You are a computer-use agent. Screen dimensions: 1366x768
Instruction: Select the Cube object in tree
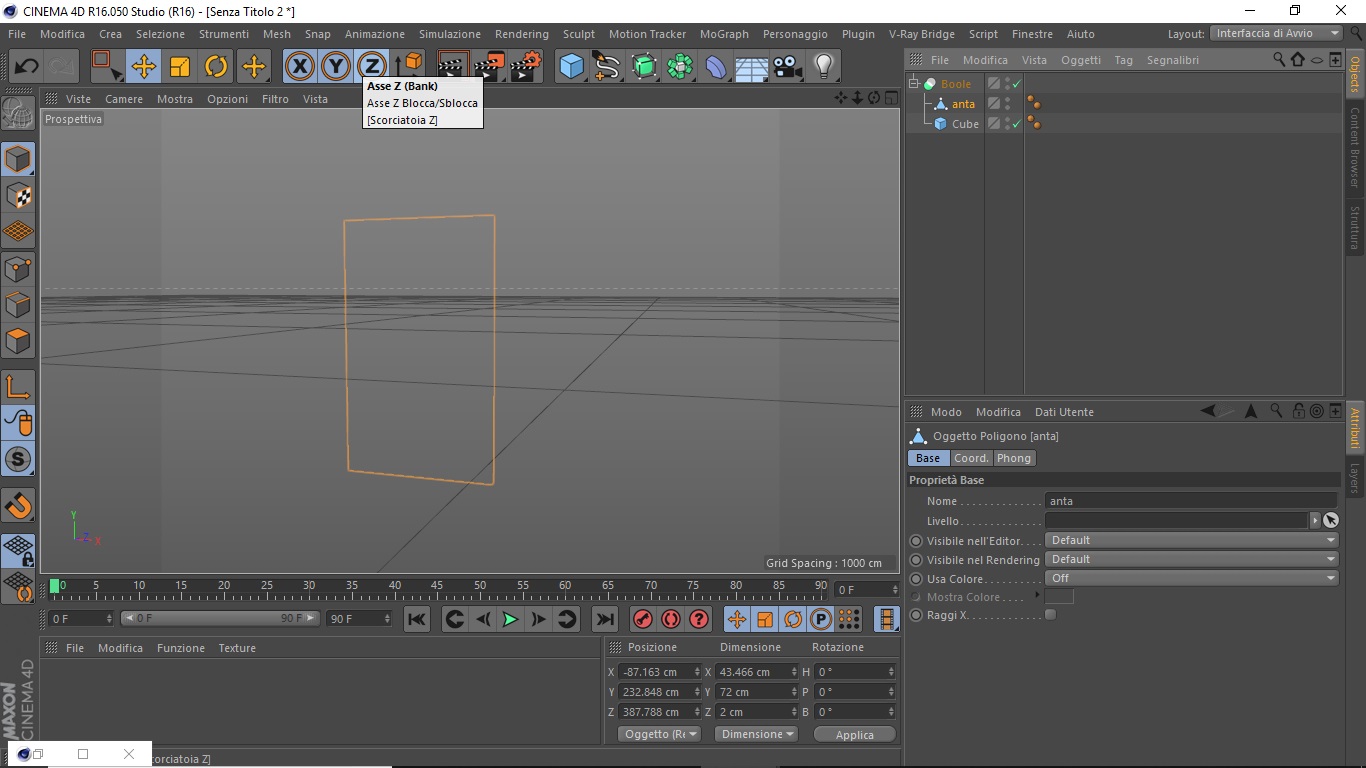tap(965, 124)
